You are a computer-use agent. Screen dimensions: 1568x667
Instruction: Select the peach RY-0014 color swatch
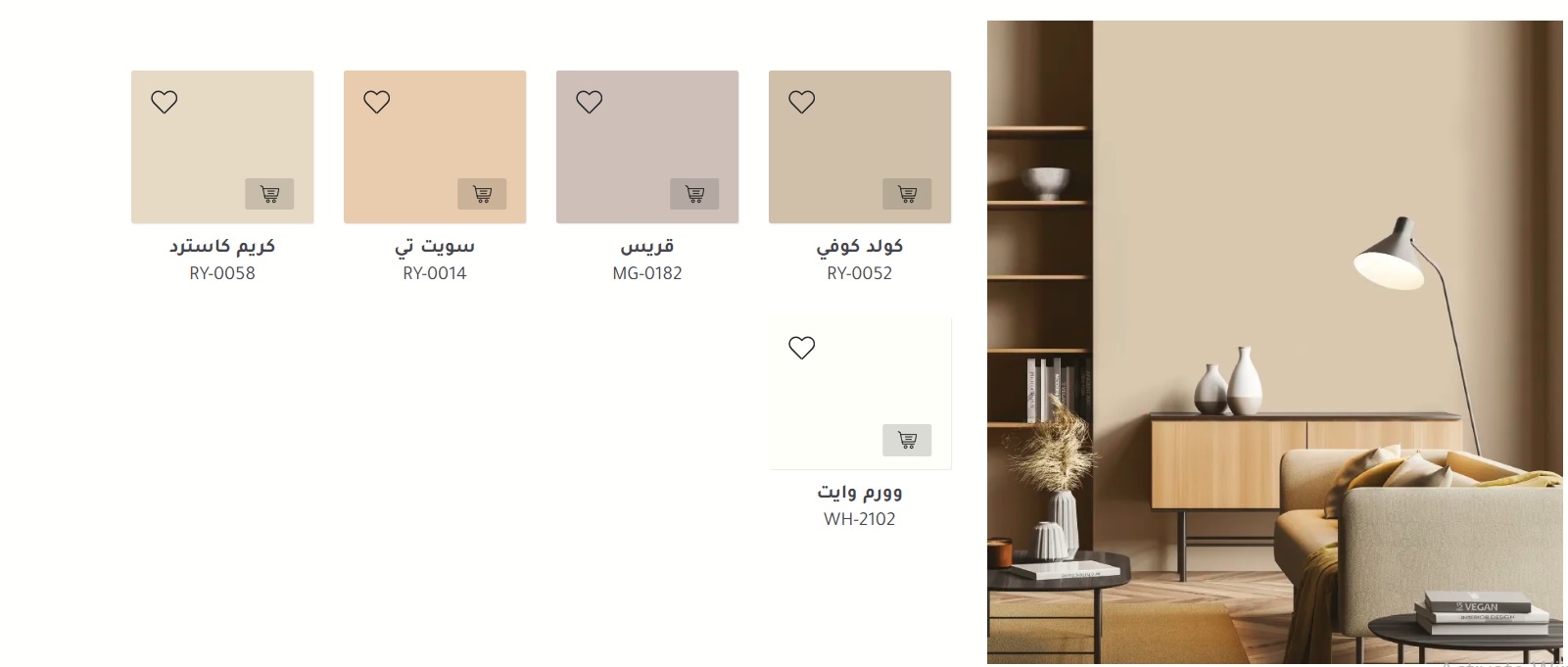click(435, 147)
